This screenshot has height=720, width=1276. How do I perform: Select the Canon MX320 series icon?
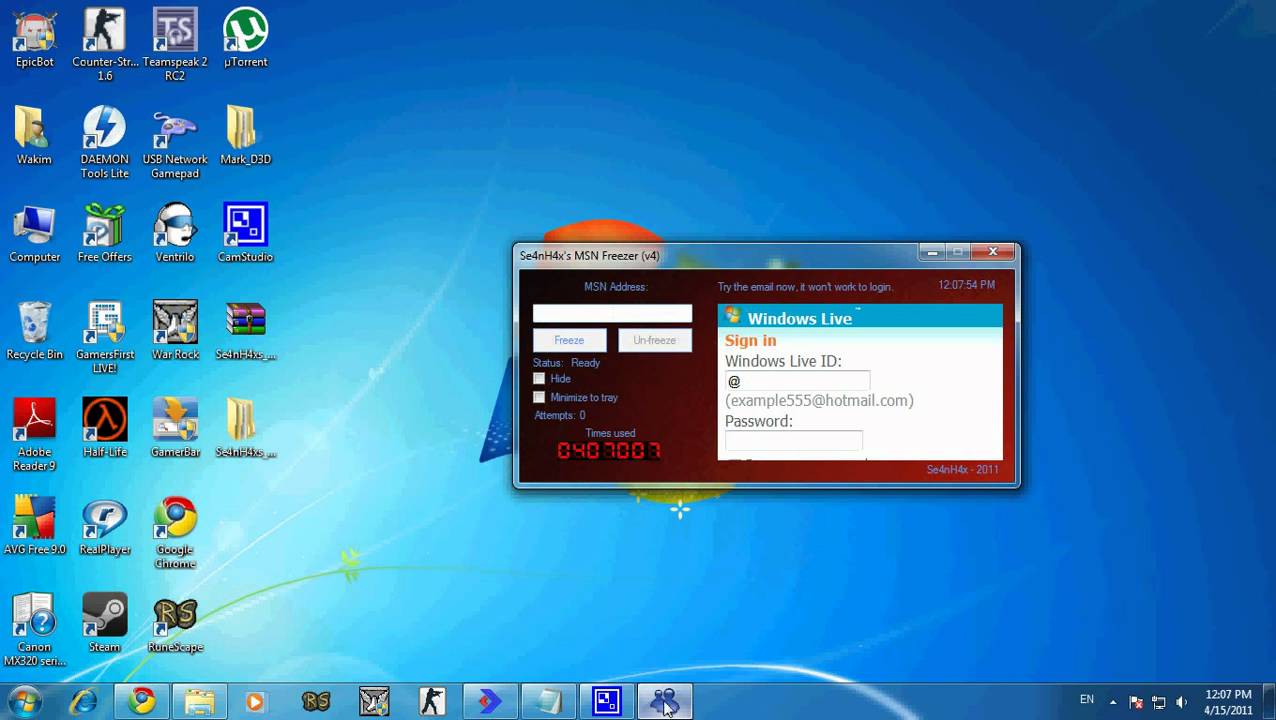(34, 630)
